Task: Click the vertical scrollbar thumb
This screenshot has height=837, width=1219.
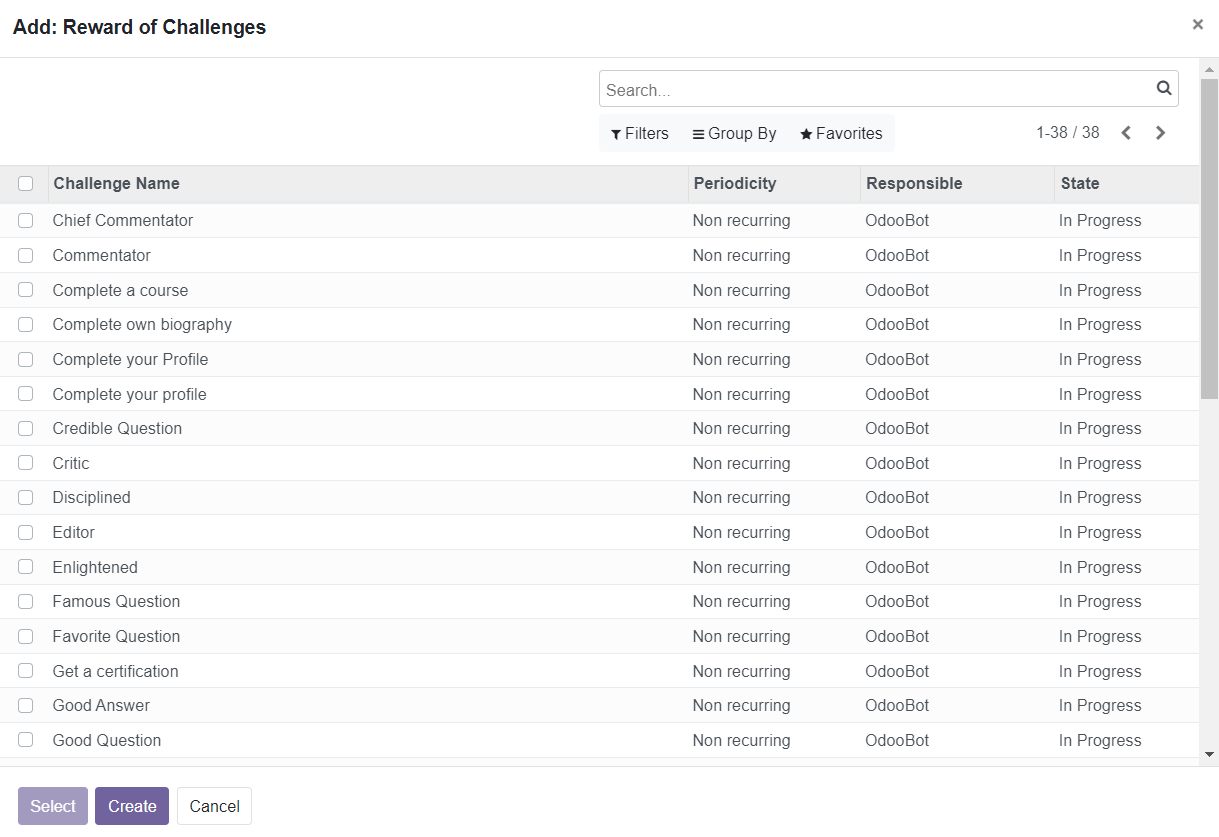Action: [x=1209, y=240]
